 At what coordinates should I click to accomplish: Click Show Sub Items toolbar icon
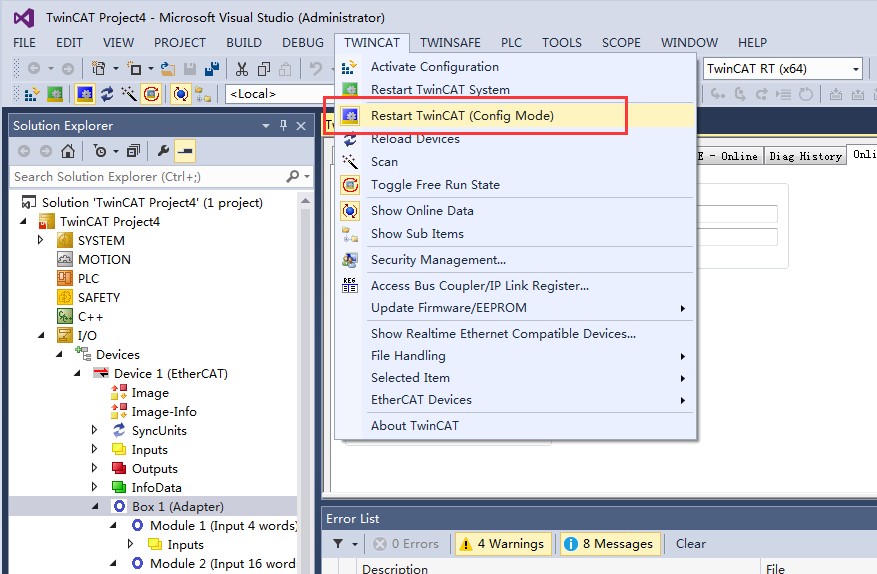(x=202, y=94)
